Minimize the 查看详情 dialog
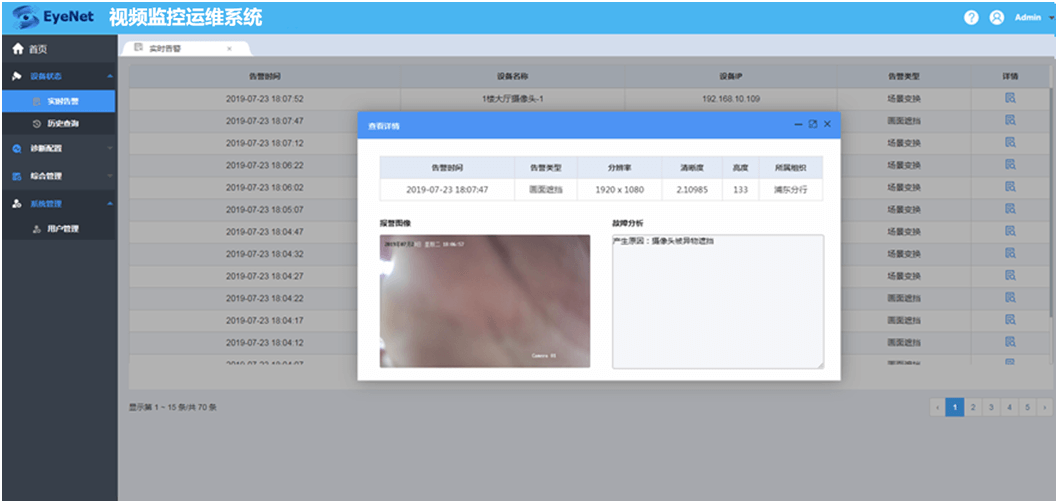The image size is (1058, 503). click(798, 124)
